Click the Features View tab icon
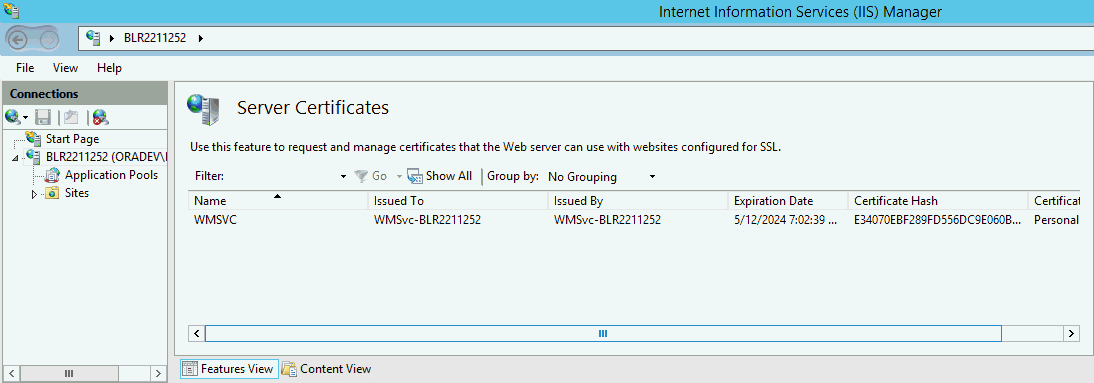Screen dimensions: 1094x383 tap(190, 369)
